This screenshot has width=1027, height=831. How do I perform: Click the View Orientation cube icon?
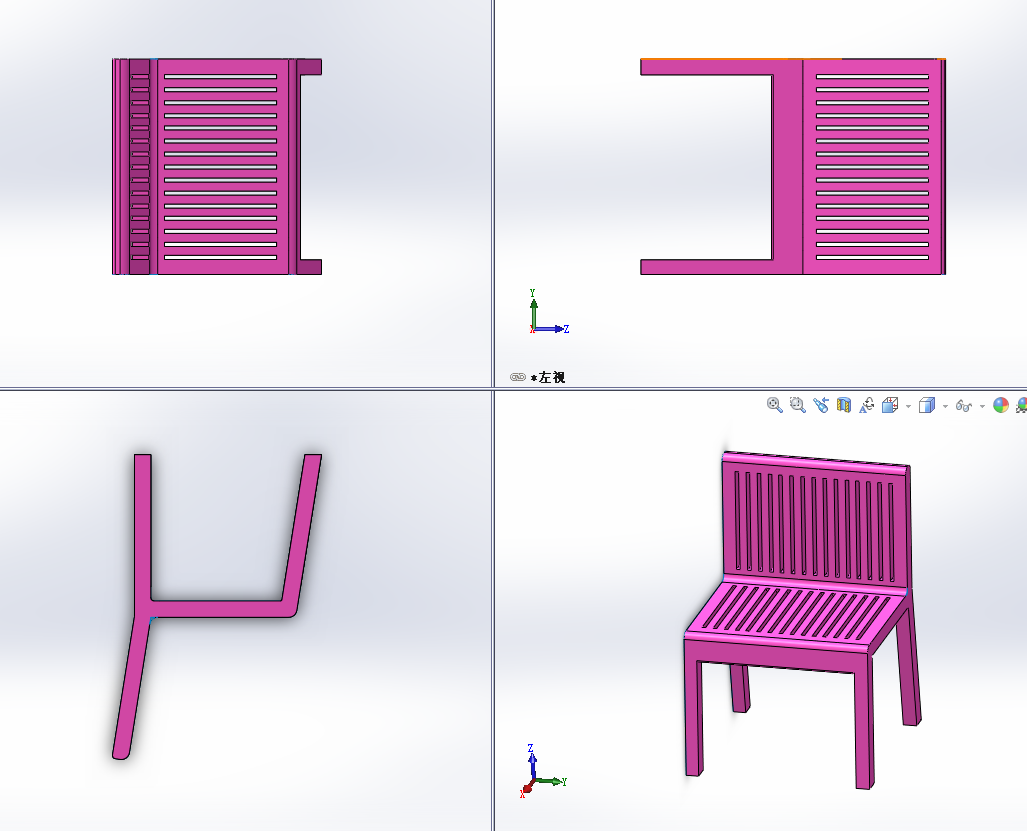[x=890, y=405]
